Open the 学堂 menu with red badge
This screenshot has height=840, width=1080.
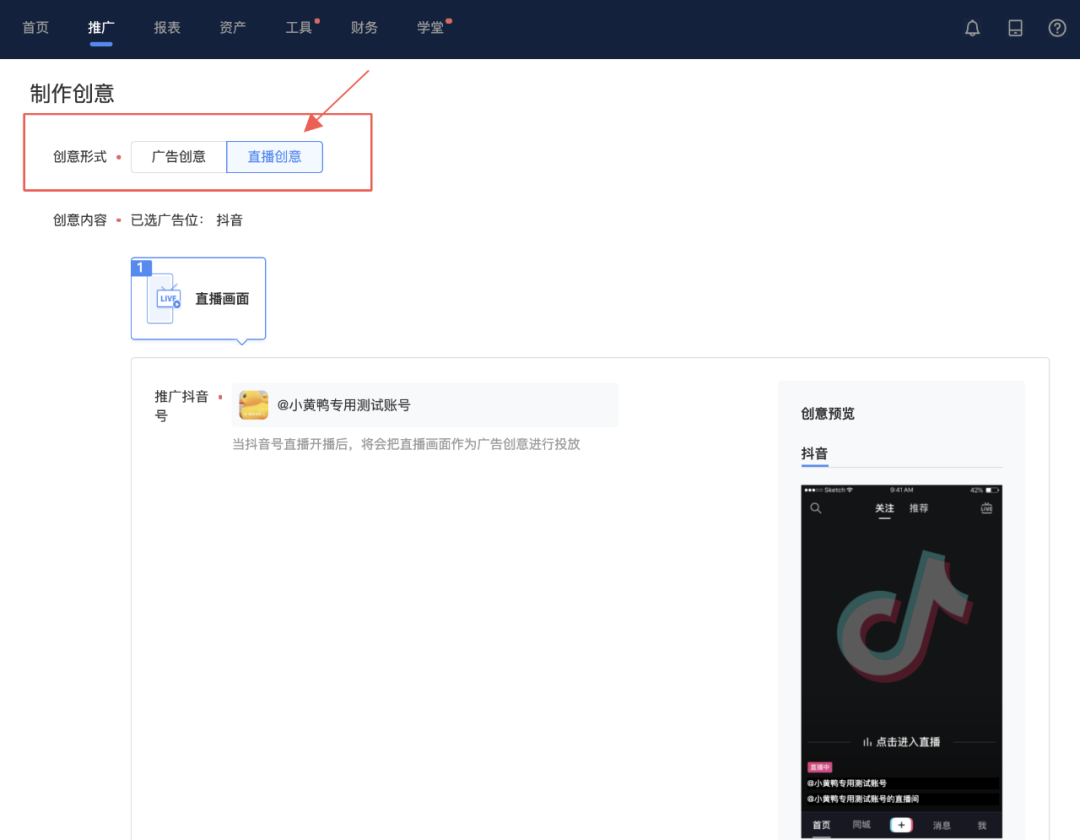(x=430, y=27)
